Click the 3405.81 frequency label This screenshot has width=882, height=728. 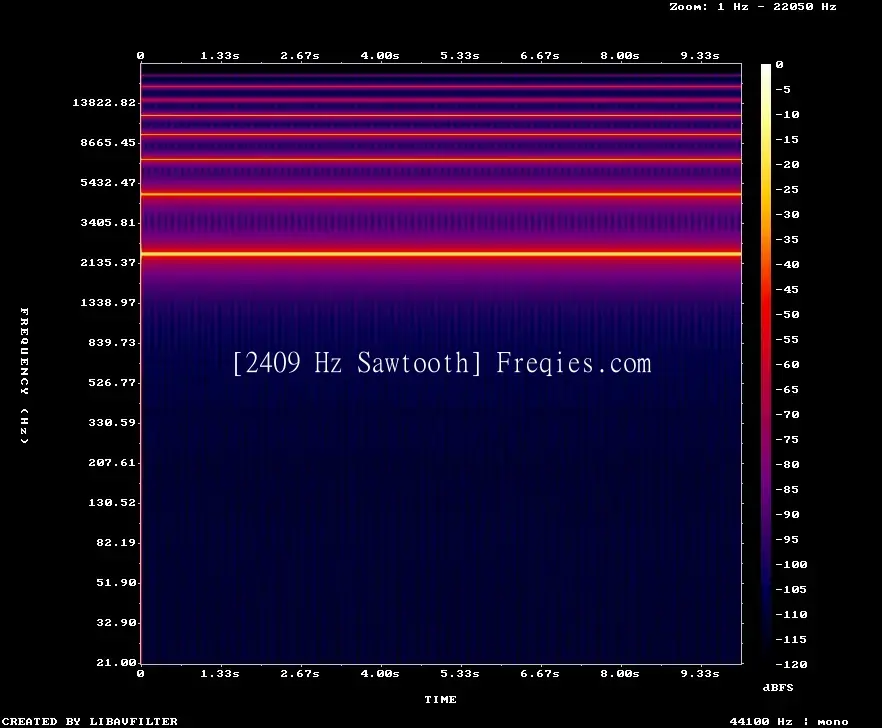(x=108, y=222)
